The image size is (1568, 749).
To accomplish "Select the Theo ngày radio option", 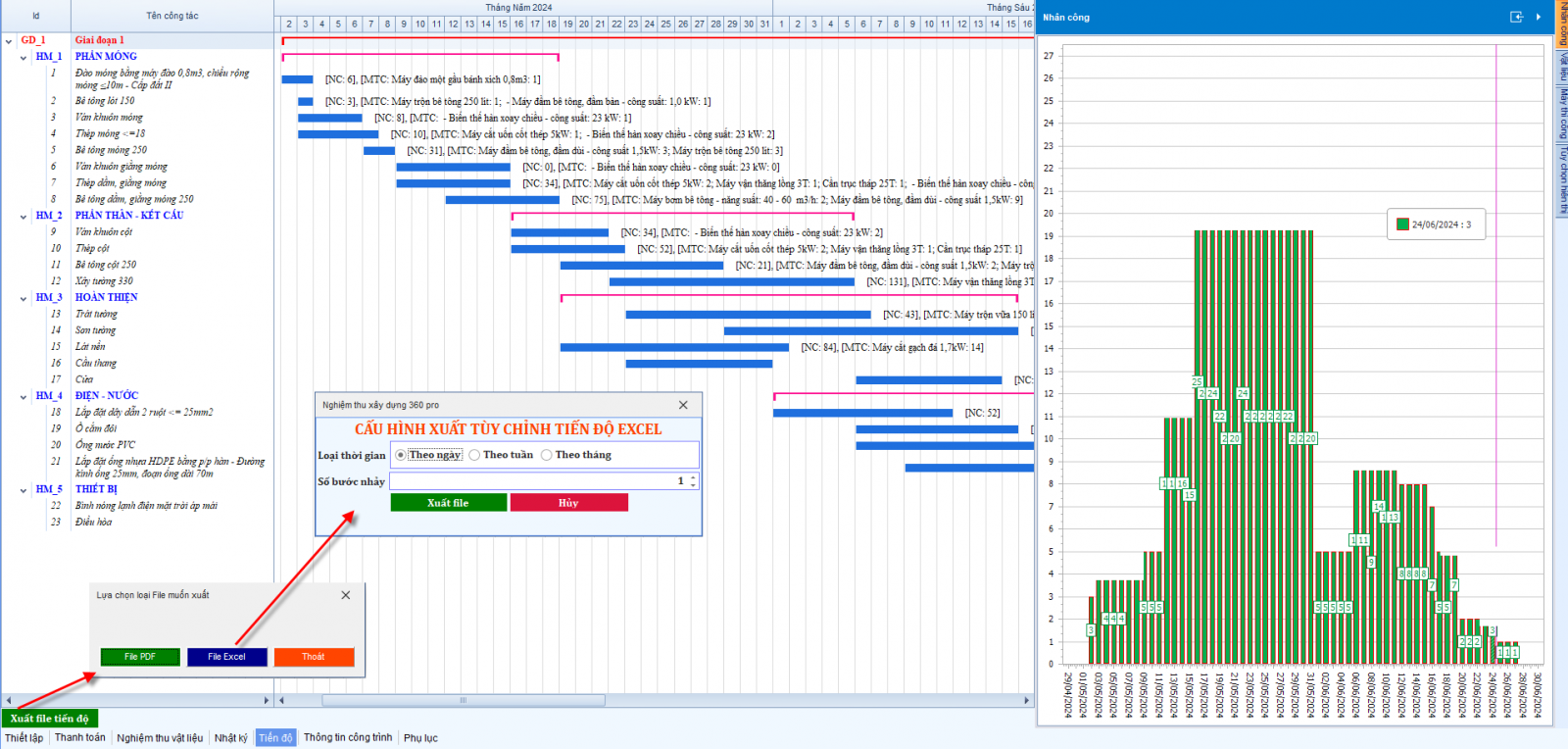I will click(401, 455).
